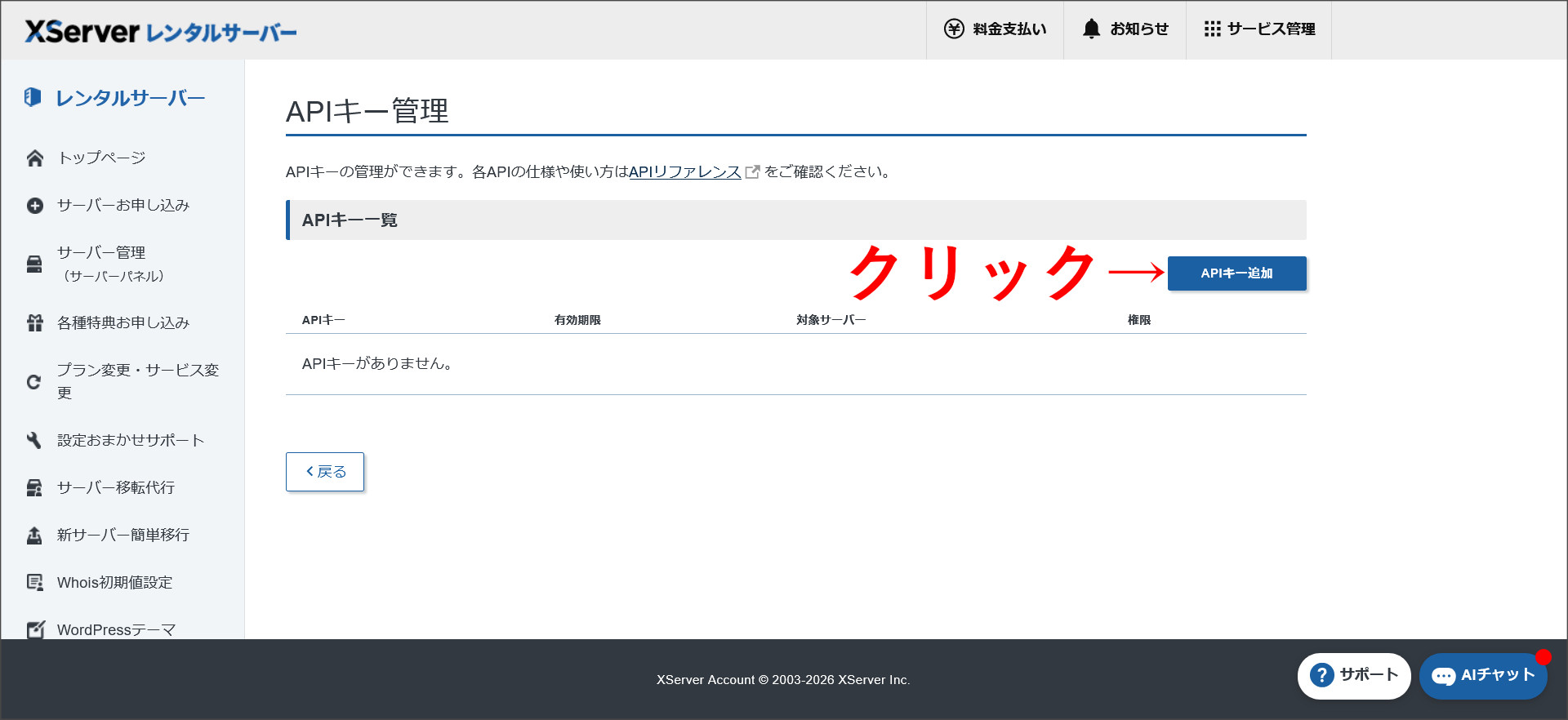Image resolution: width=1568 pixels, height=720 pixels.
Task: Click the 有効期限 column header
Action: 577,320
